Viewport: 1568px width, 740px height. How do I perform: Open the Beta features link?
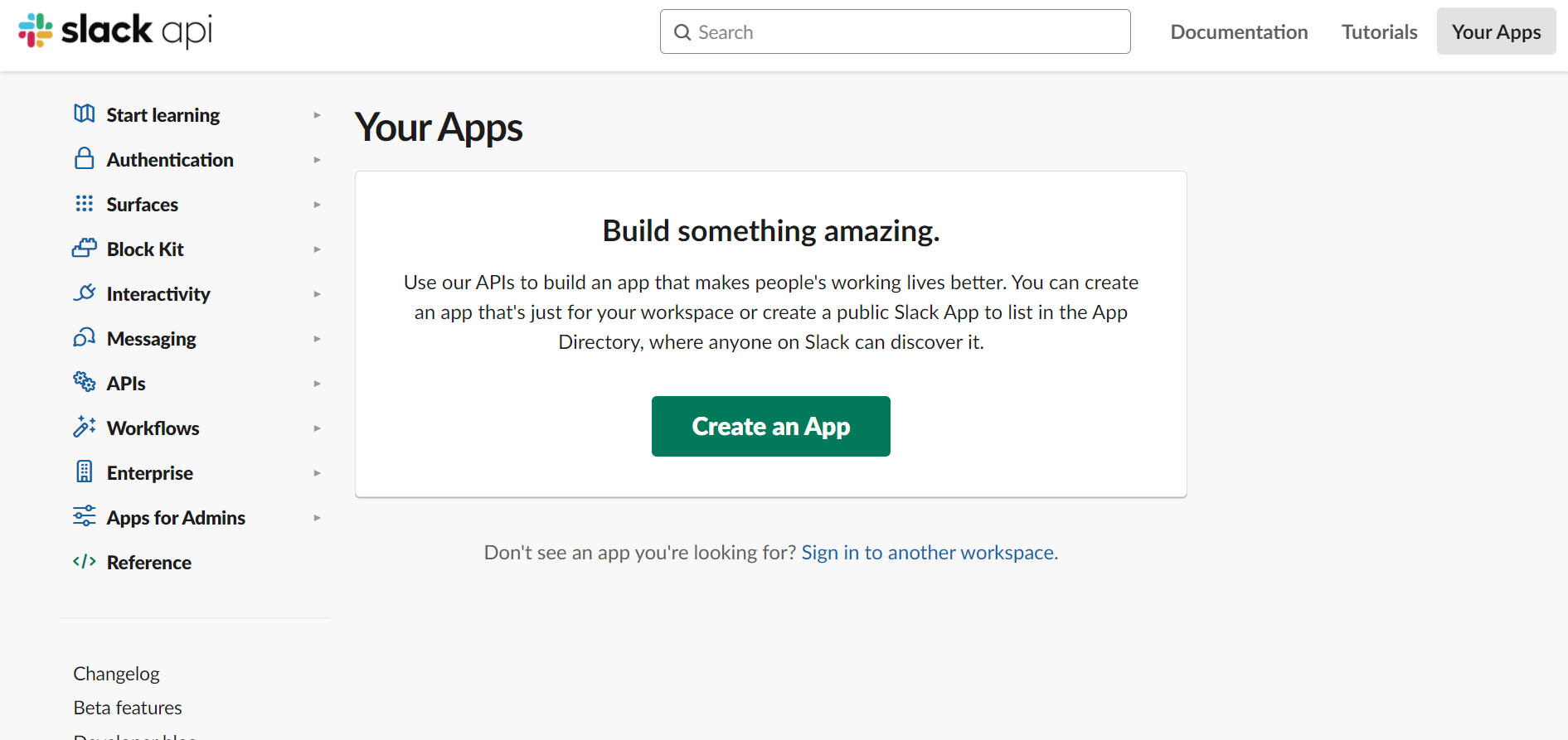tap(128, 708)
